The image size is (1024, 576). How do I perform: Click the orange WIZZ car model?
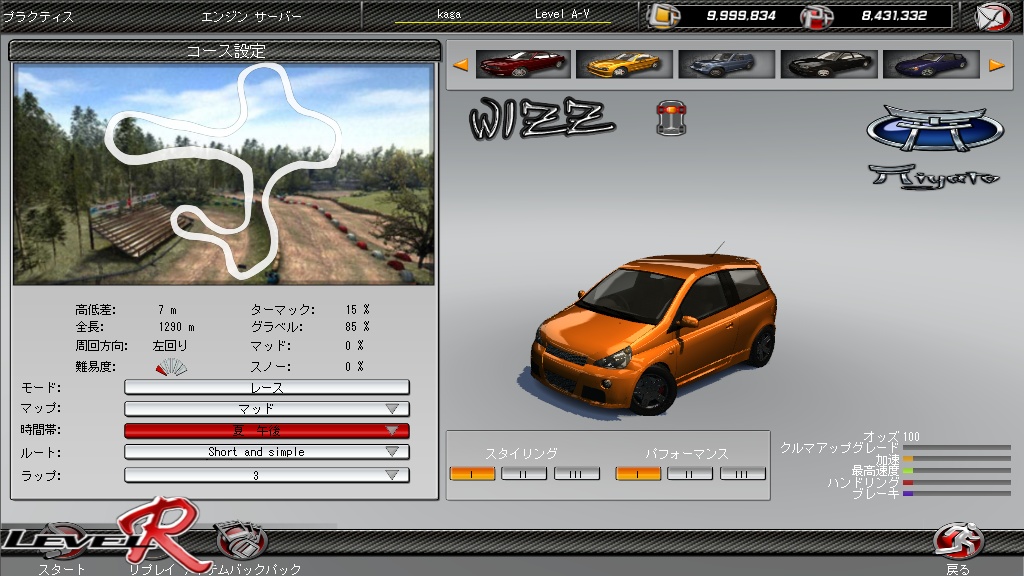(x=655, y=333)
